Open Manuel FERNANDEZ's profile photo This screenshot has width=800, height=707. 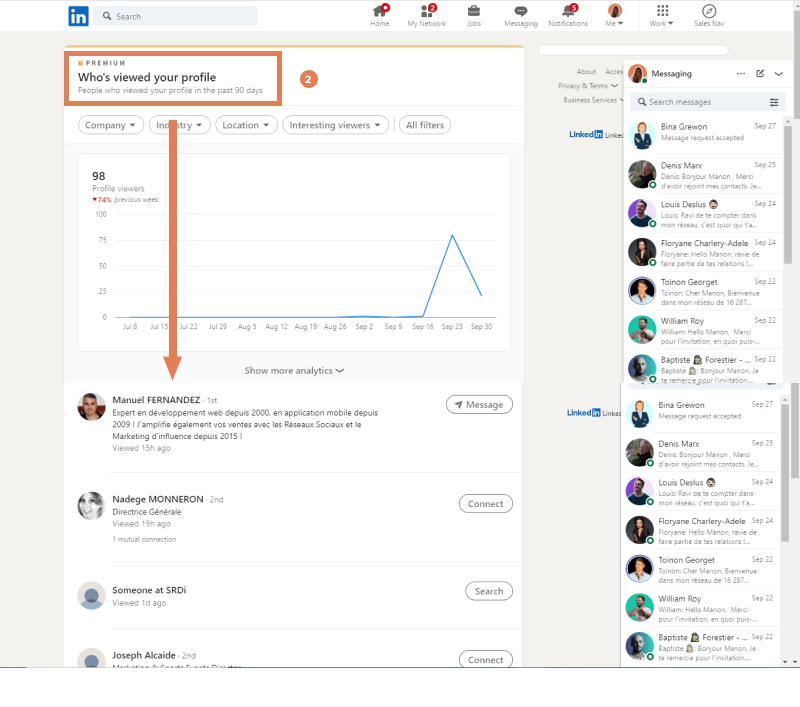pos(91,407)
